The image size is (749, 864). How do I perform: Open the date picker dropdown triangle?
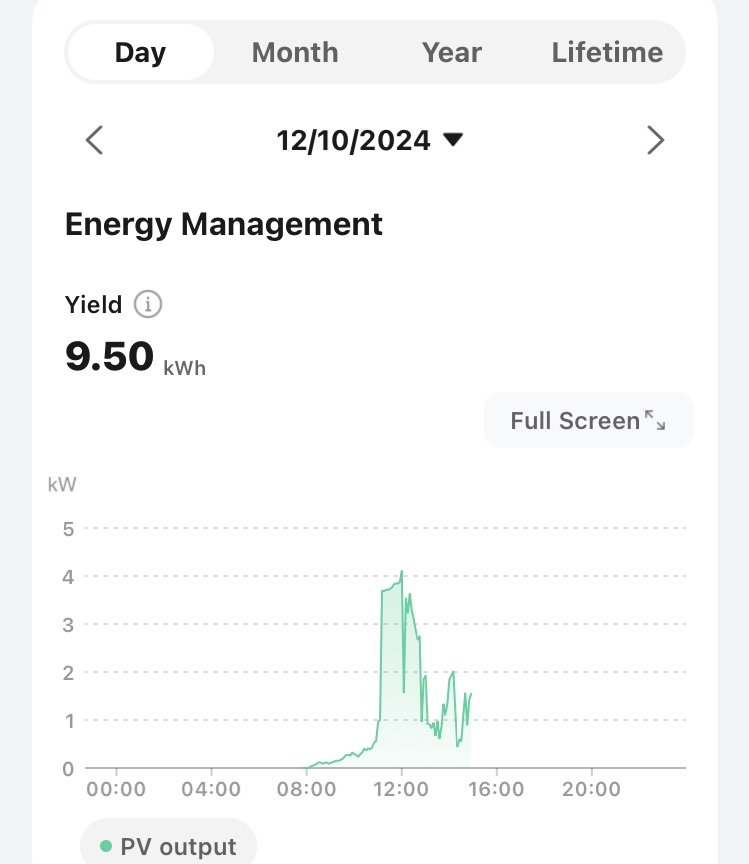pos(453,140)
